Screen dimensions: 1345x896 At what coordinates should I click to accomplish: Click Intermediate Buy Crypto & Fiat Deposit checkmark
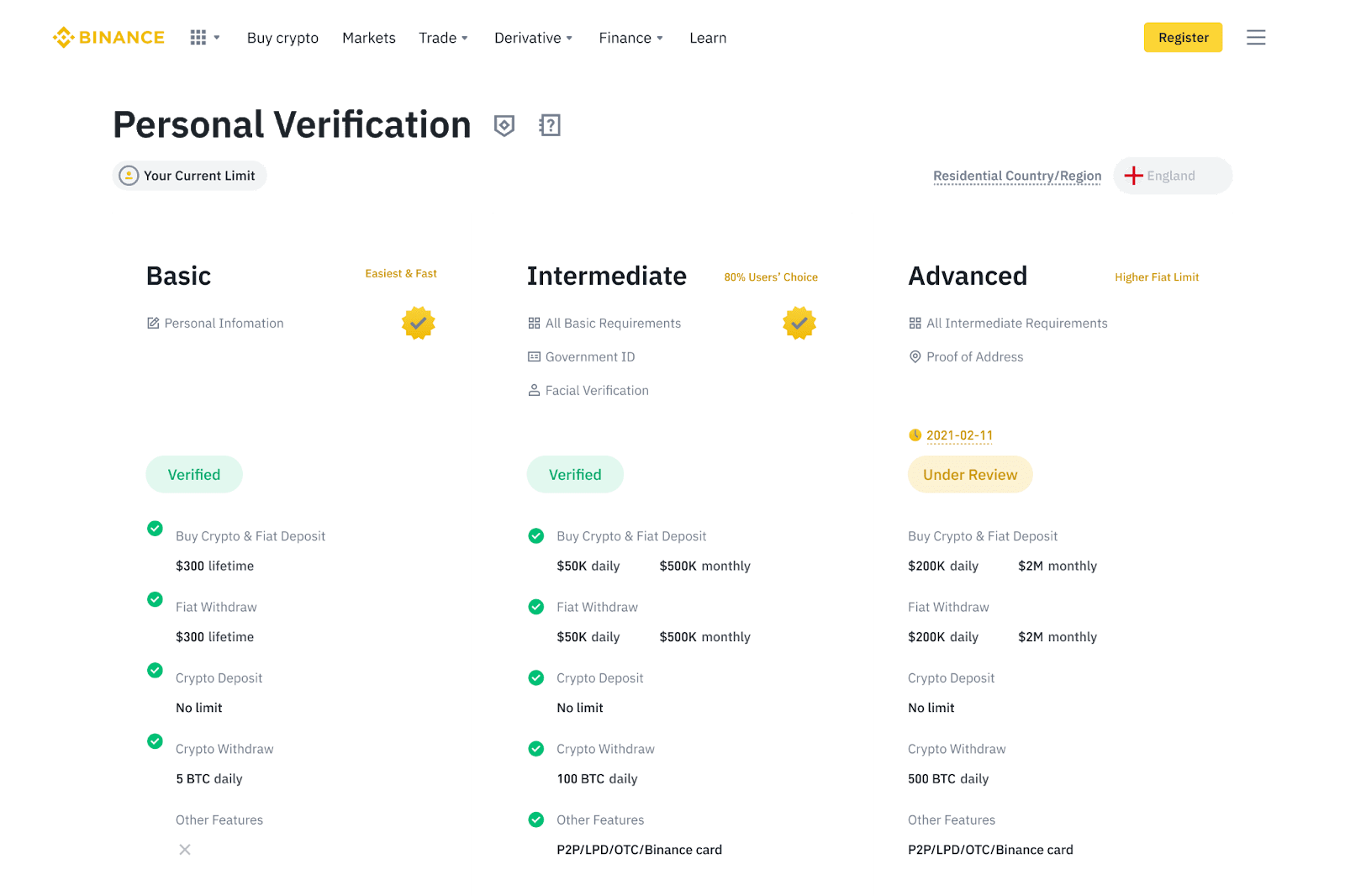click(536, 535)
